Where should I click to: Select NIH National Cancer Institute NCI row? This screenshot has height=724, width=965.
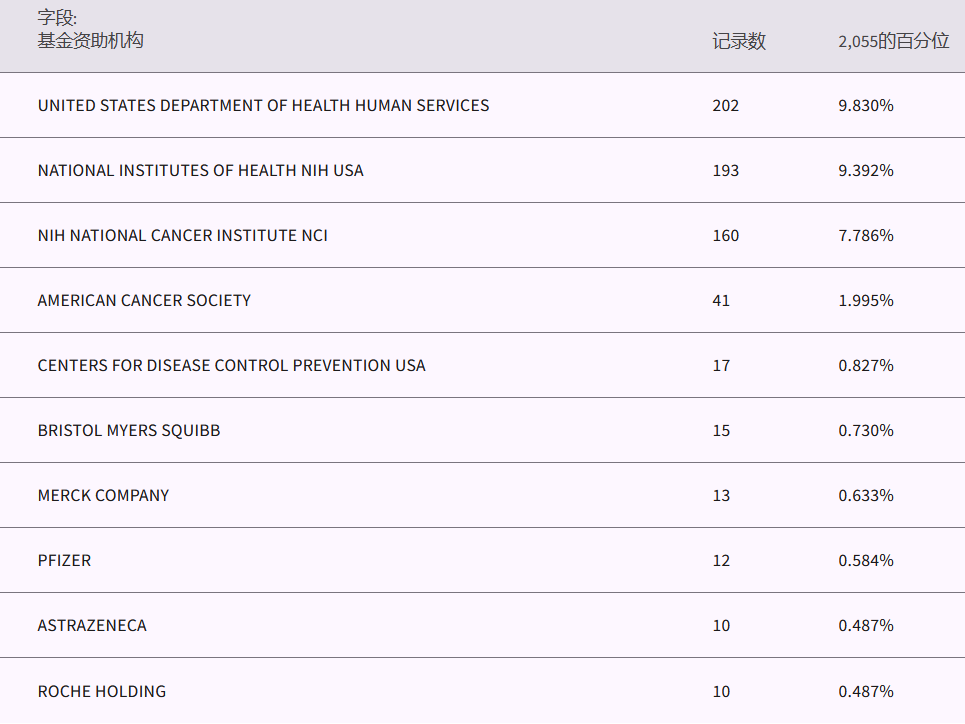(182, 235)
